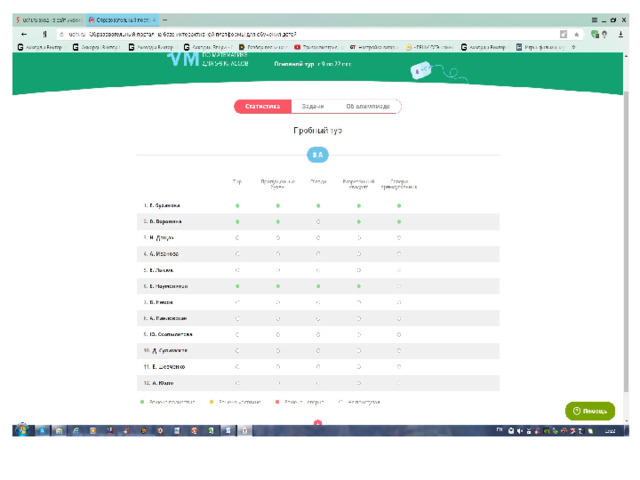Select the 8 А class badge
The width and height of the screenshot is (640, 480).
pos(318,155)
